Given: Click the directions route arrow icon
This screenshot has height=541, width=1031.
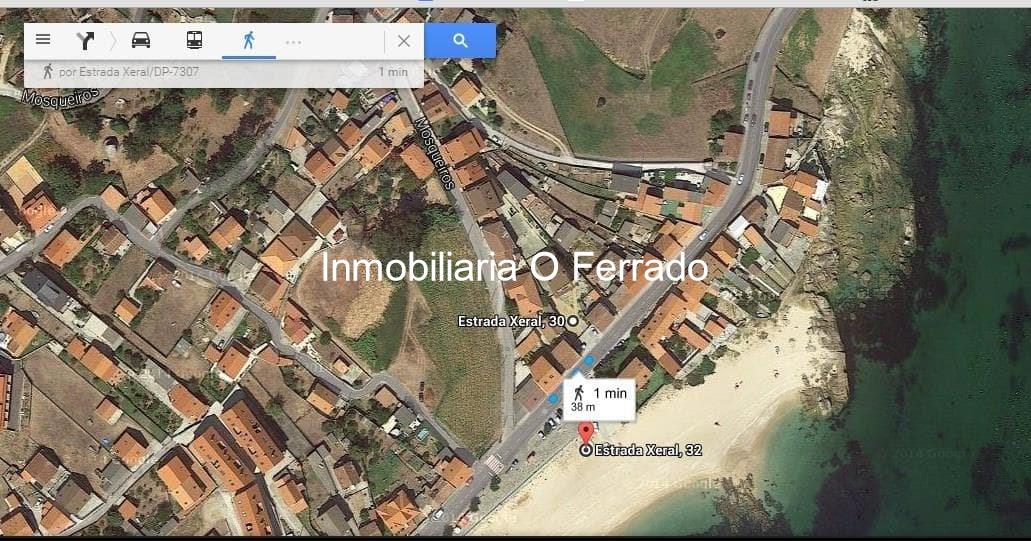Looking at the screenshot, I should pyautogui.click(x=85, y=41).
